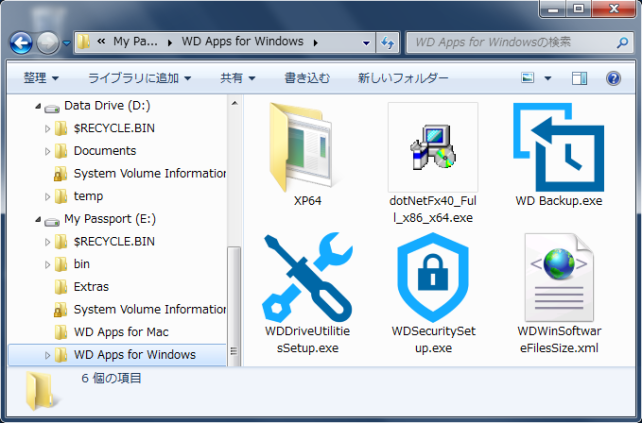
Task: Open the ライブラリに追加 menu
Action: [x=140, y=78]
